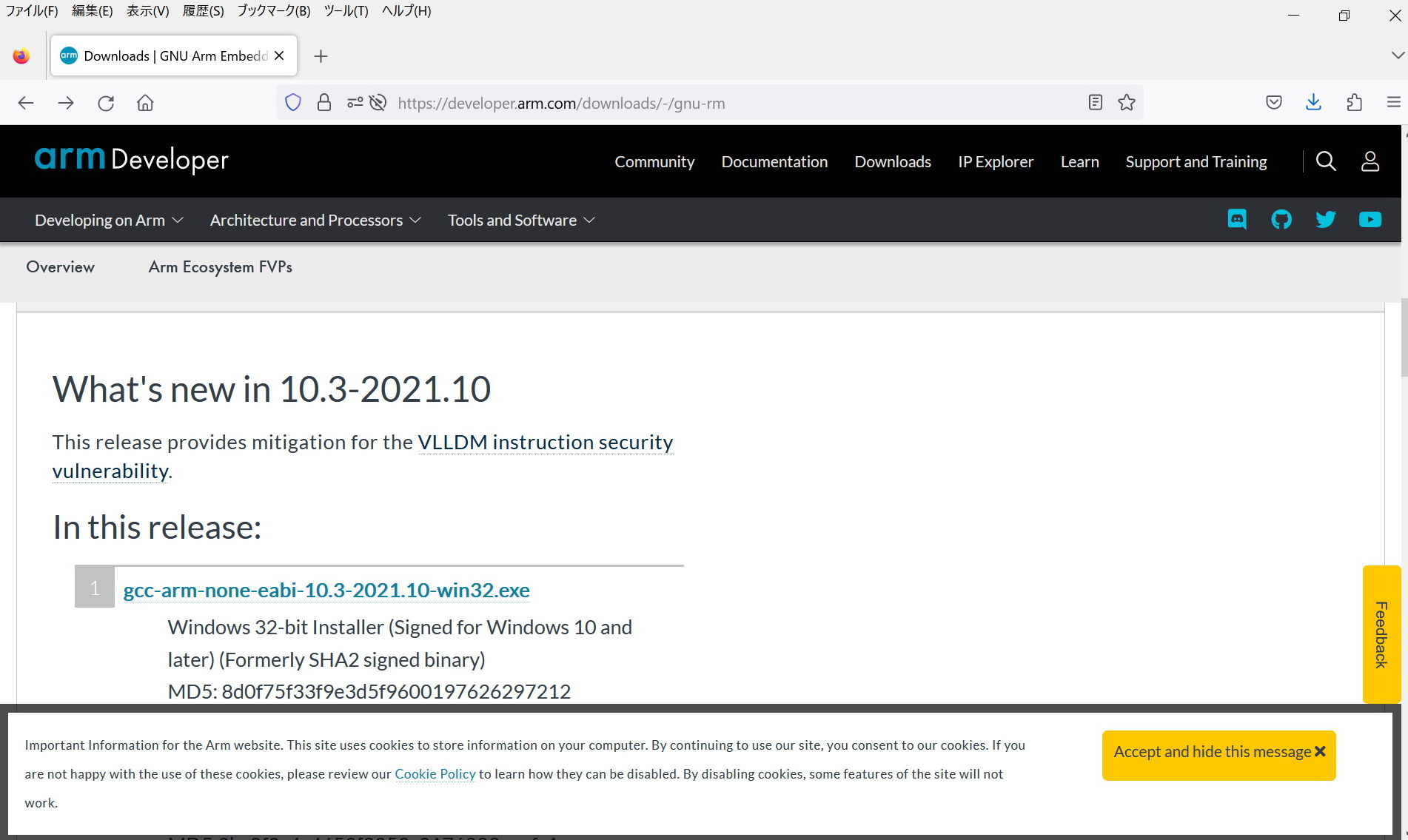The width and height of the screenshot is (1408, 840).
Task: Expand the Tools and Software dropdown
Action: [521, 220]
